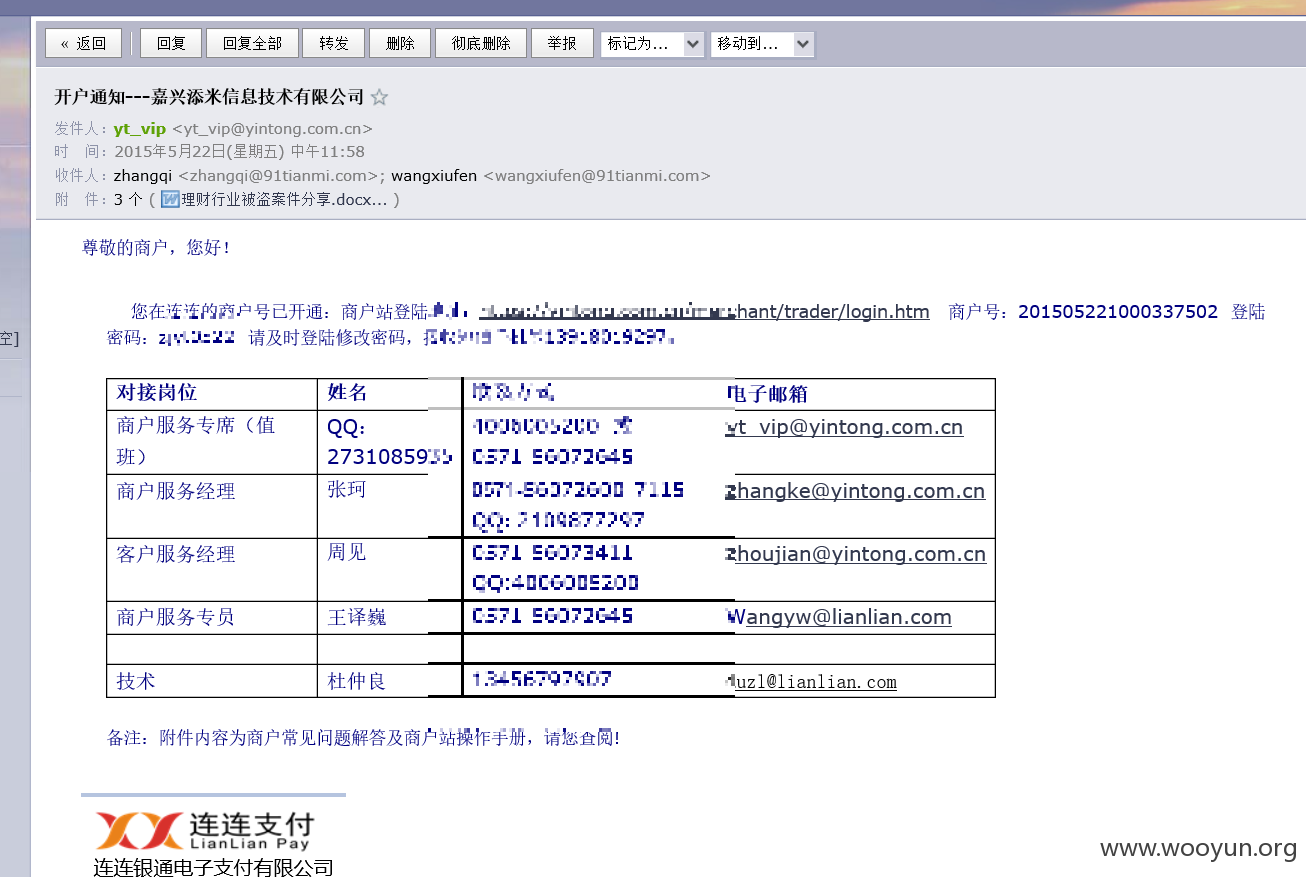This screenshot has height=877, width=1306.
Task: Click the zhangke@yintong.com.cn email link
Action: [855, 491]
